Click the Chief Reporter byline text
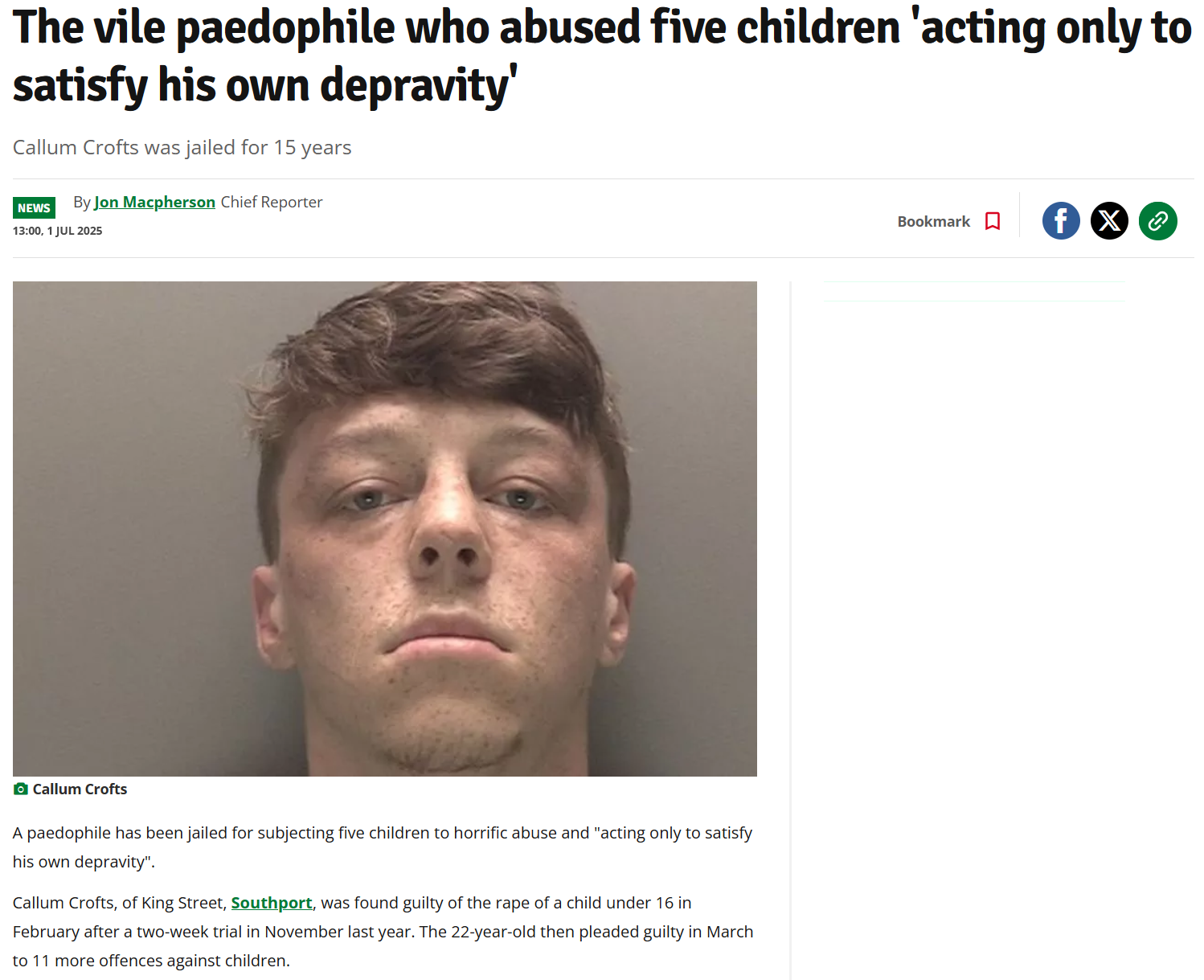This screenshot has width=1204, height=980. pos(272,202)
